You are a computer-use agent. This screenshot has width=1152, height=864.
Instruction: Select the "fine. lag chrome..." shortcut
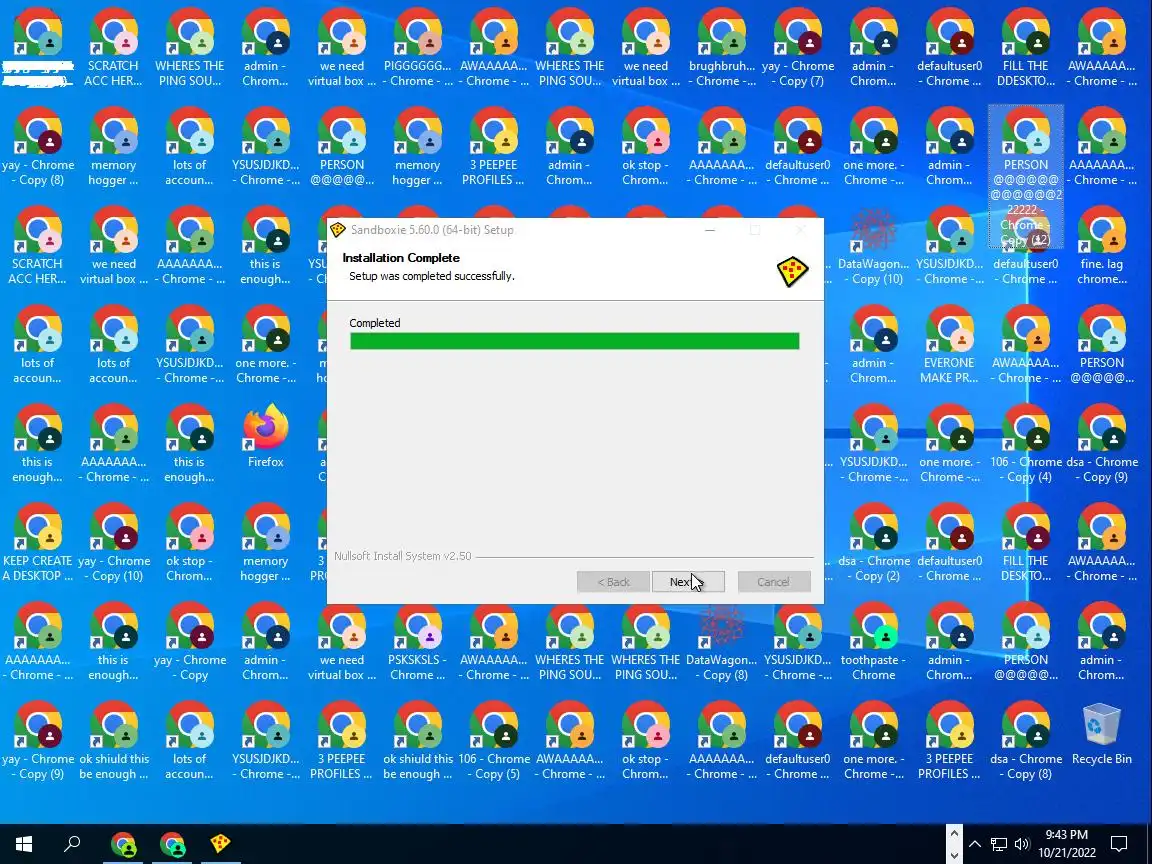click(x=1101, y=246)
